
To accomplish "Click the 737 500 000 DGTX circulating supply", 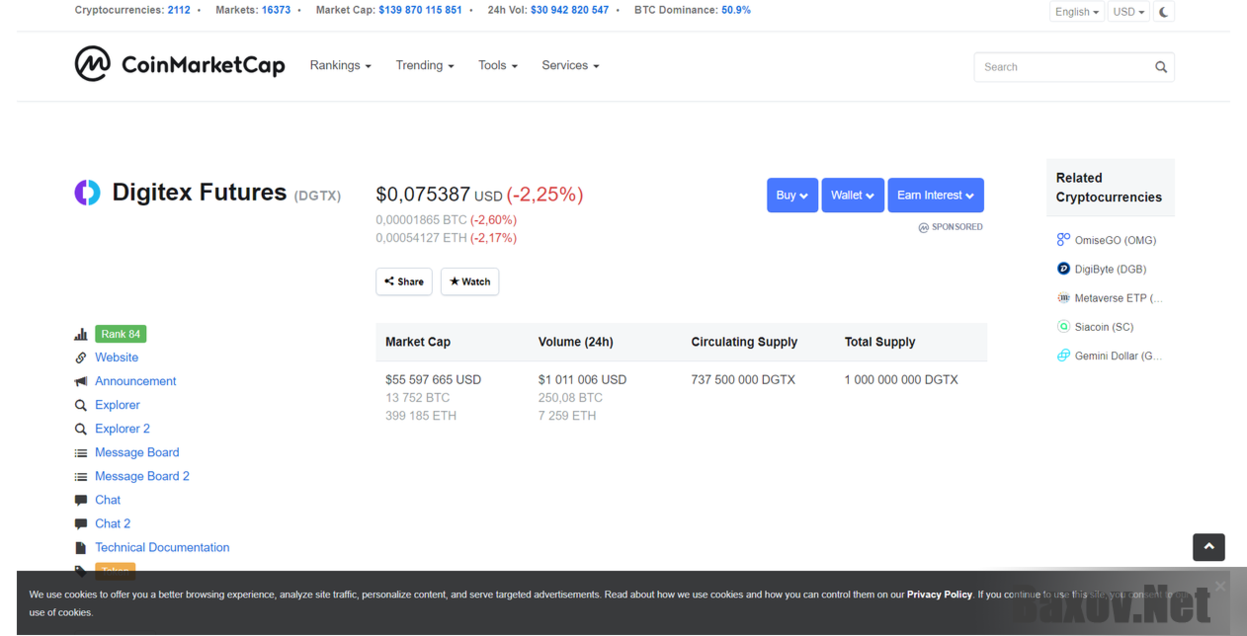I will (743, 380).
